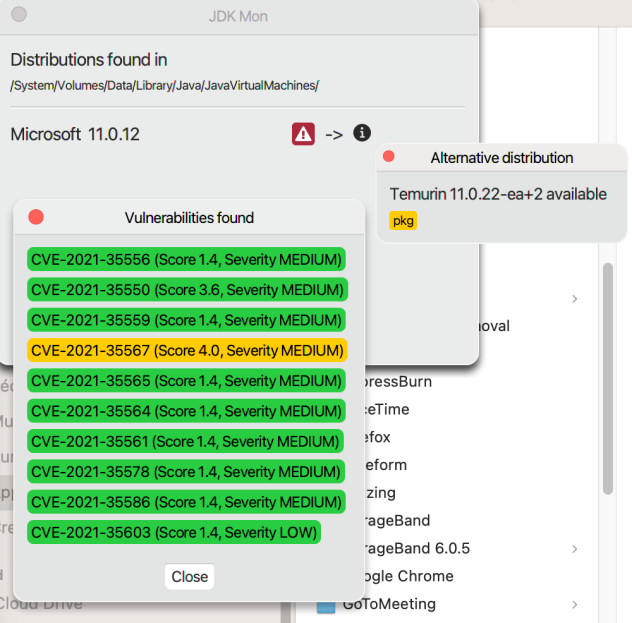Close the Alternative distribution popup

389,157
